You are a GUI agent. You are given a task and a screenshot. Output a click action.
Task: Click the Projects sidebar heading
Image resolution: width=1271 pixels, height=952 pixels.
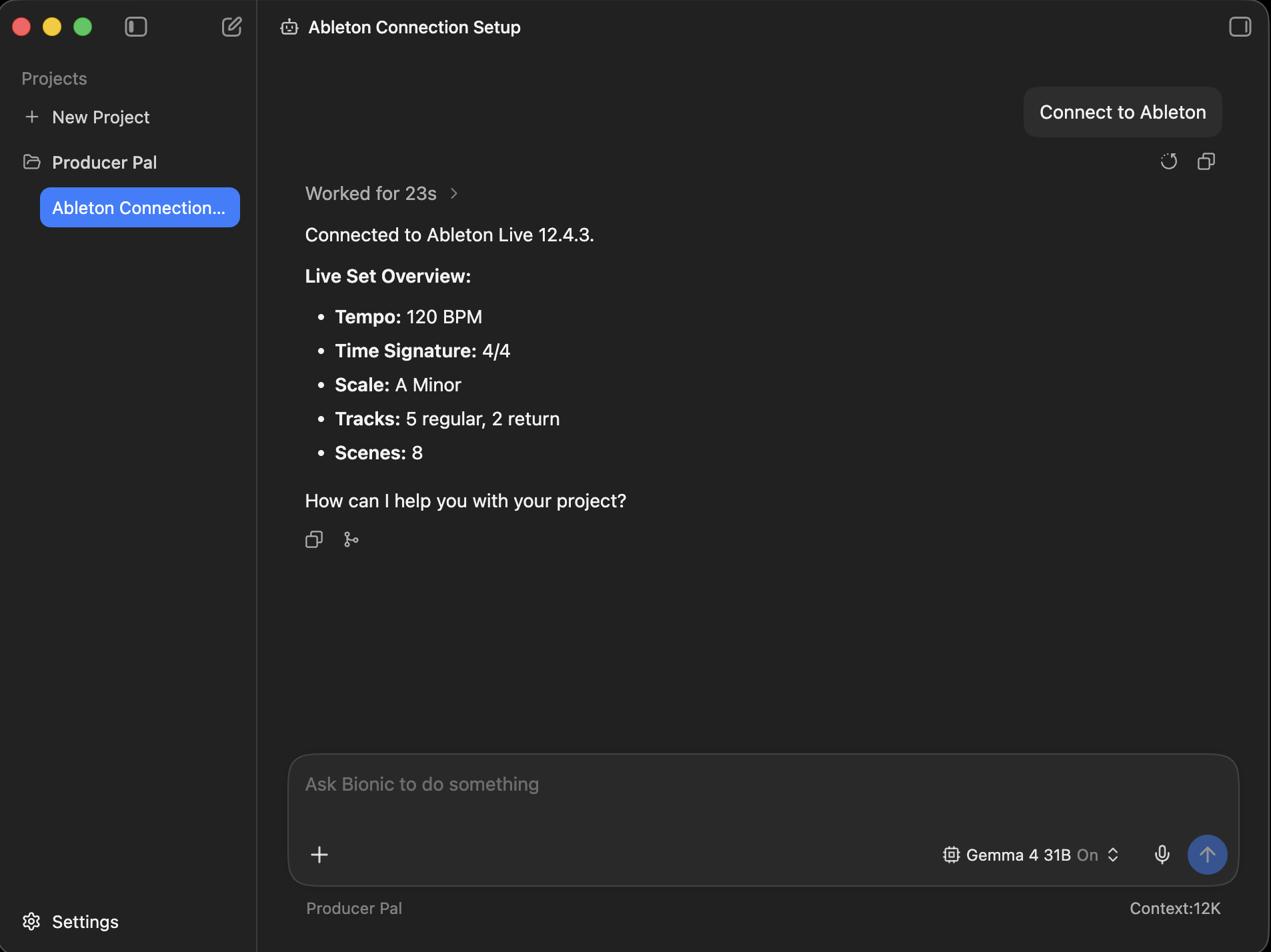(54, 79)
